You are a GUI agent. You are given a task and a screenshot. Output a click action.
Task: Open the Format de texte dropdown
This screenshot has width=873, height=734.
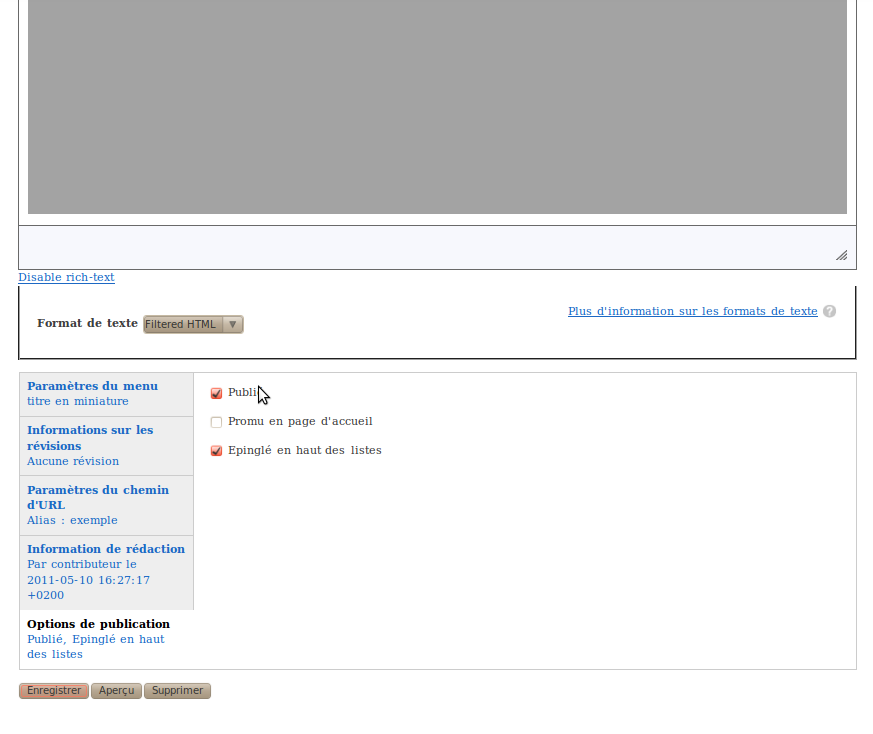[x=193, y=324]
